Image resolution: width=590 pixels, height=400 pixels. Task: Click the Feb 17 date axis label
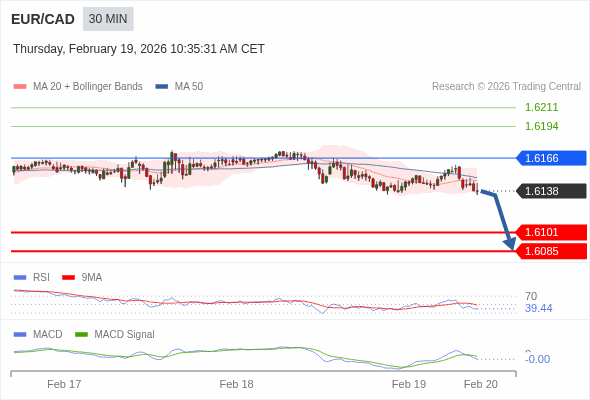(64, 384)
